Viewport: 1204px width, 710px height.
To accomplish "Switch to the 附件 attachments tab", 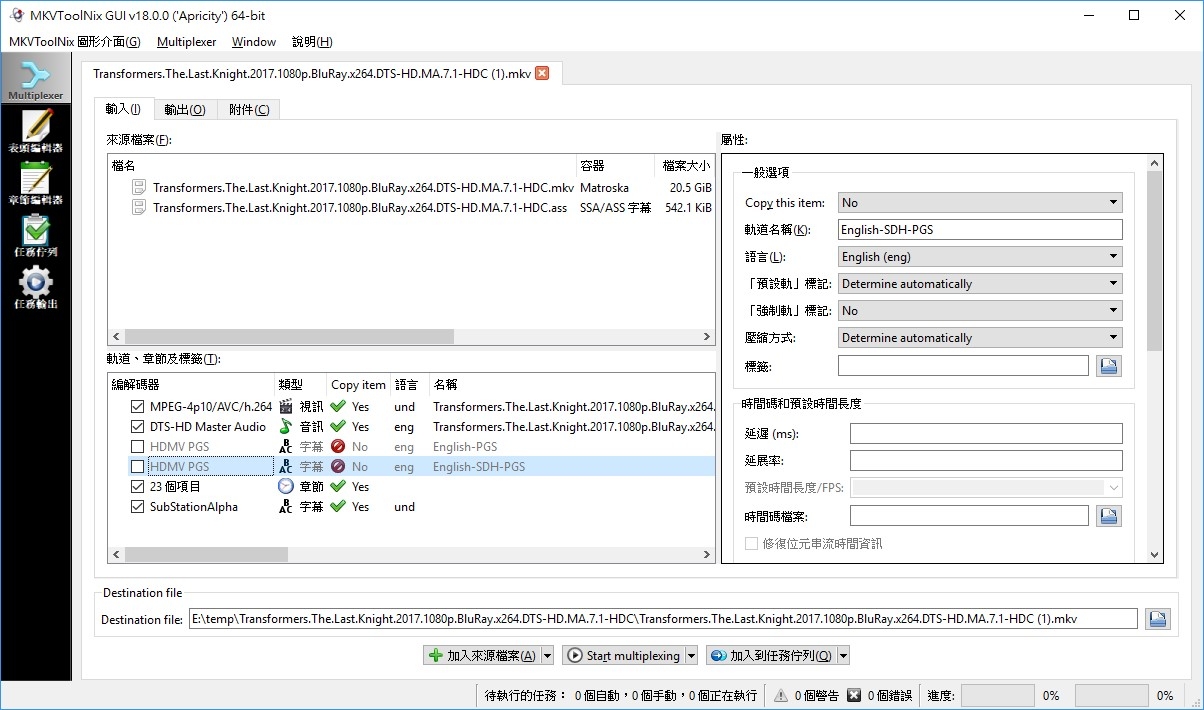I will 249,110.
